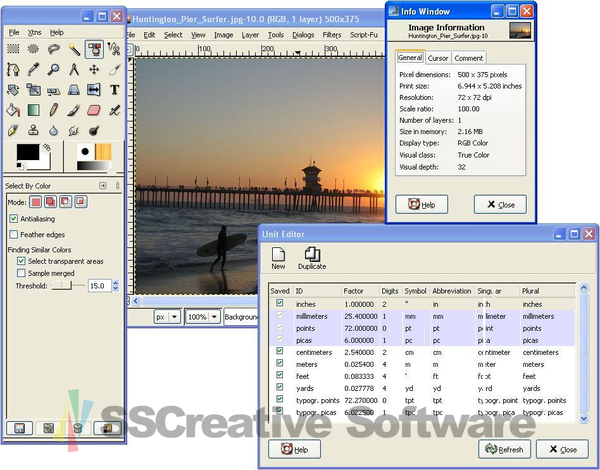
Task: Toggle Saved checkbox for yards row
Action: point(280,387)
